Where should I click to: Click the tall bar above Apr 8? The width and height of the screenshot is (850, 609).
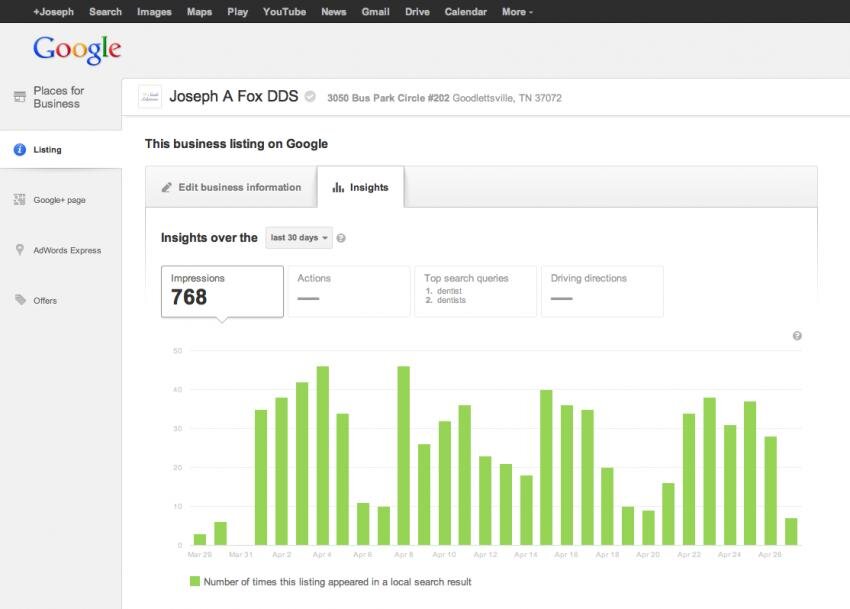pos(403,456)
